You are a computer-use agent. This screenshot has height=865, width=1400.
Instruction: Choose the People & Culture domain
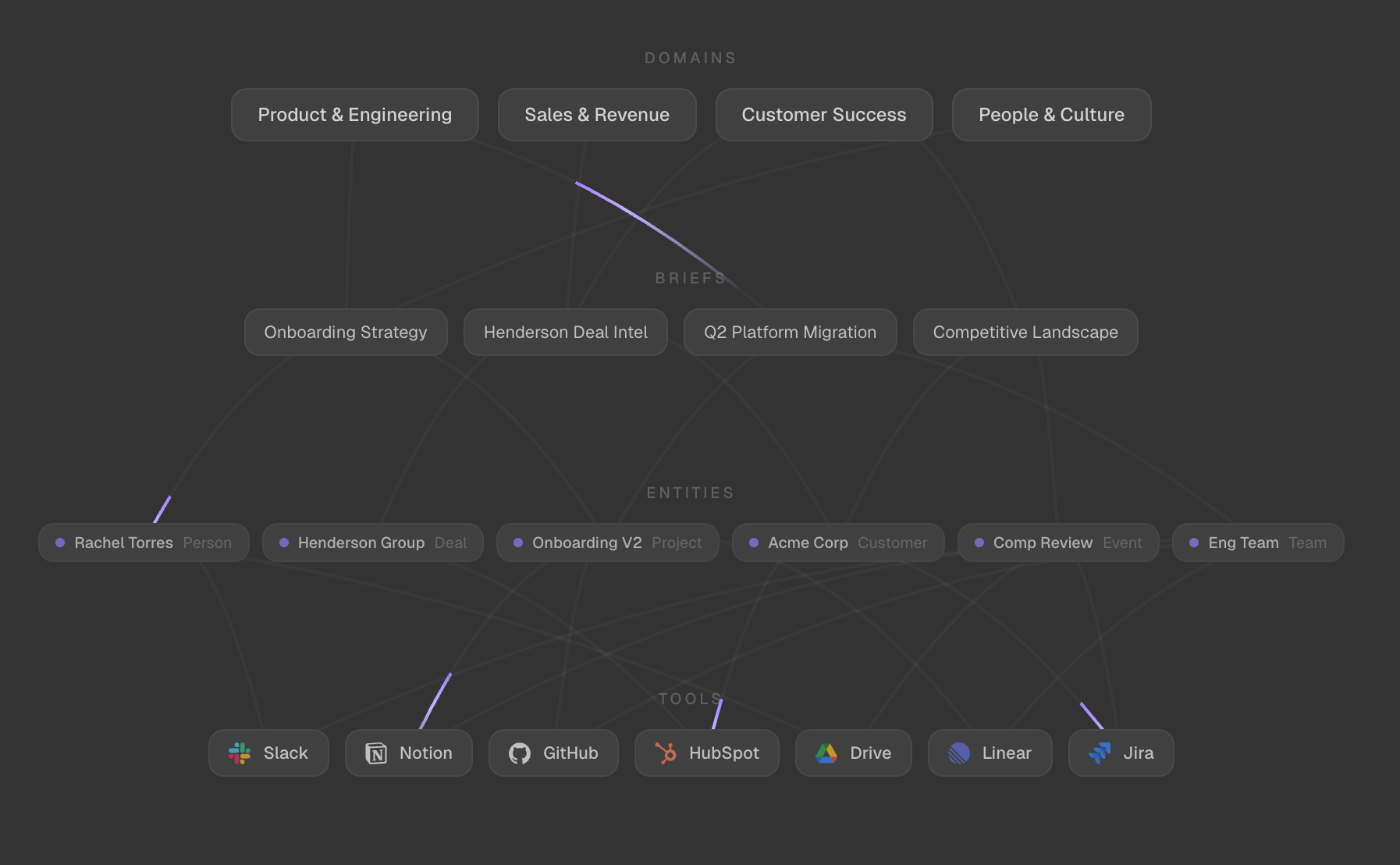point(1051,115)
